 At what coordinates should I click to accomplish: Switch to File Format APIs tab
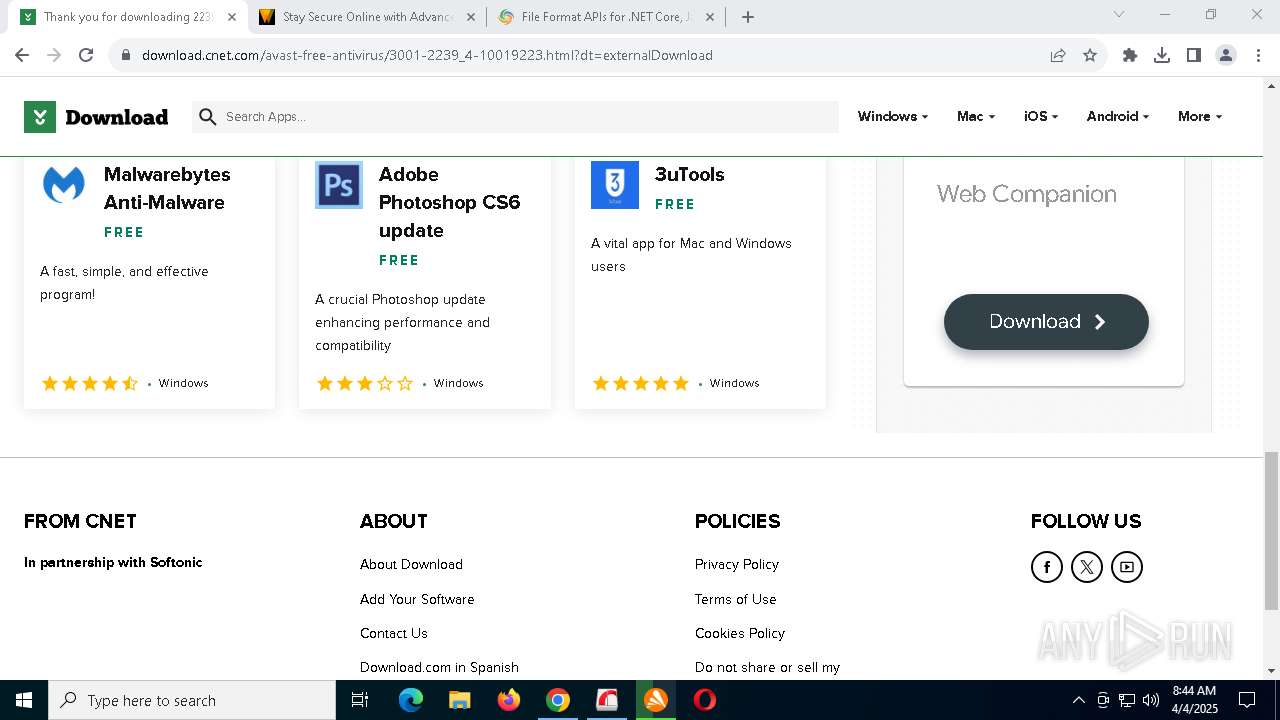608,17
